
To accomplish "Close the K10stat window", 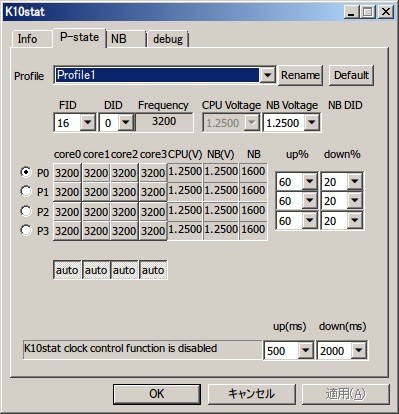I will (x=386, y=12).
